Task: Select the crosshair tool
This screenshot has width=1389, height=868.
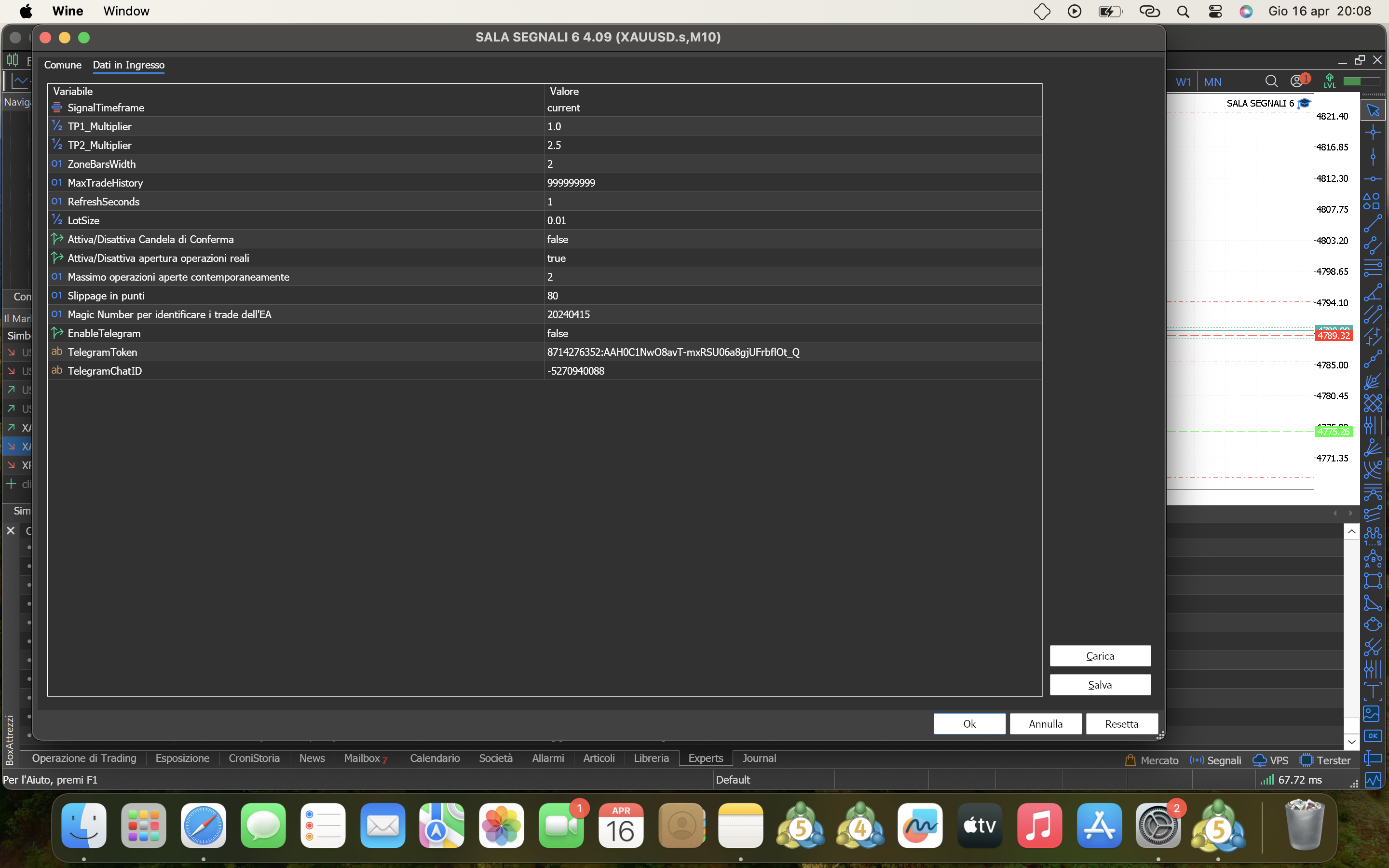Action: coord(1372,133)
